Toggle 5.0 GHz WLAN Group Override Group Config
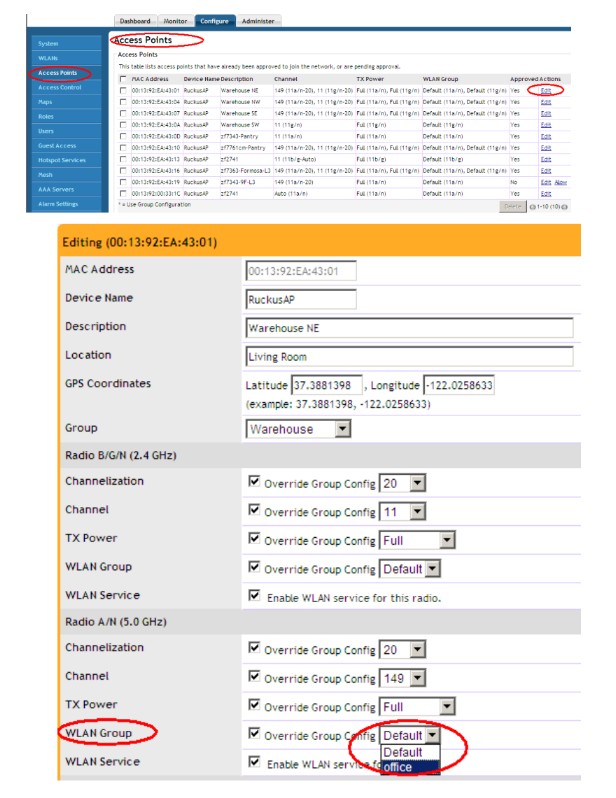Viewport: 616px width, 798px height. coord(254,733)
